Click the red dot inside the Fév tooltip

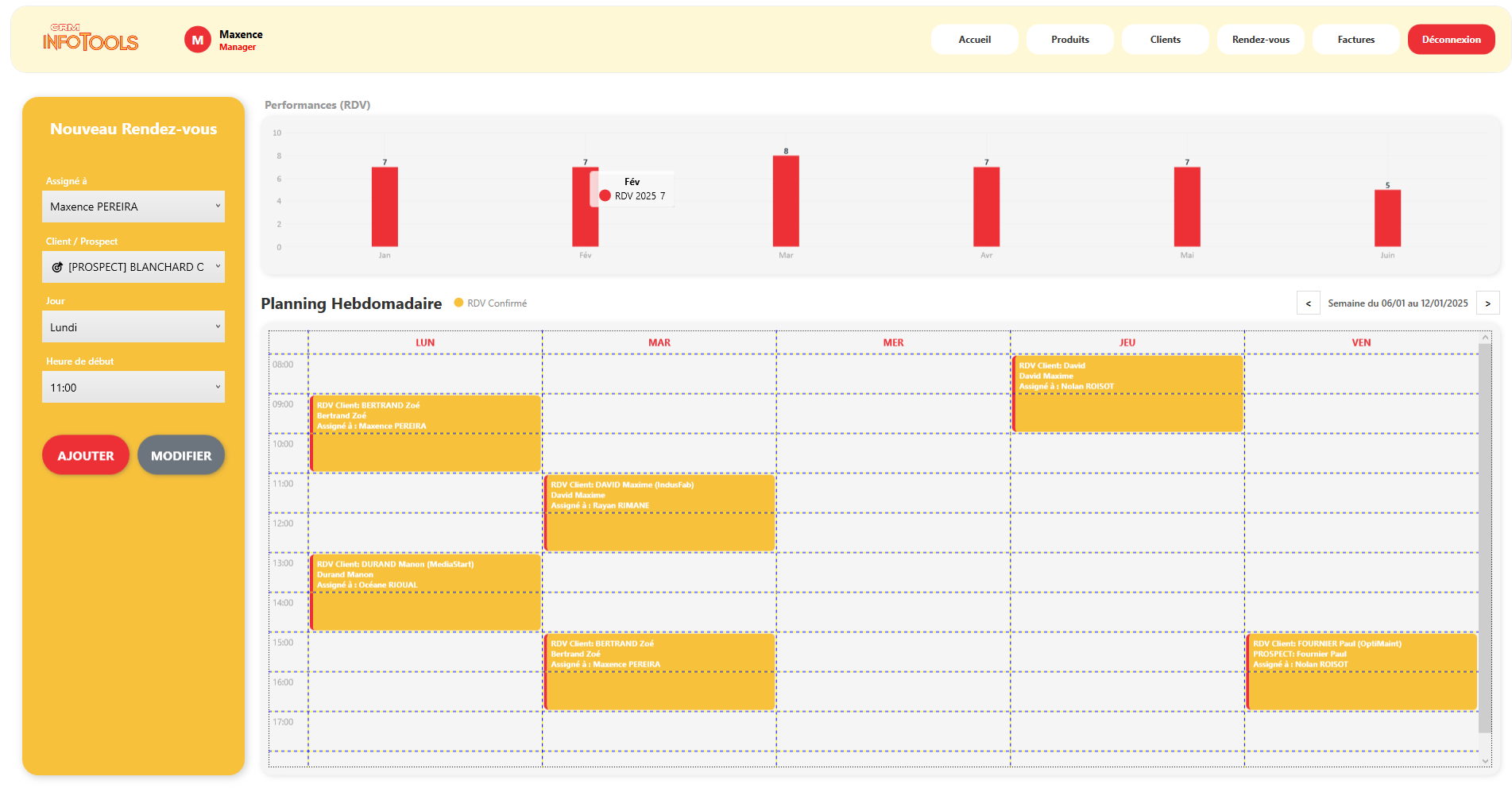click(605, 195)
